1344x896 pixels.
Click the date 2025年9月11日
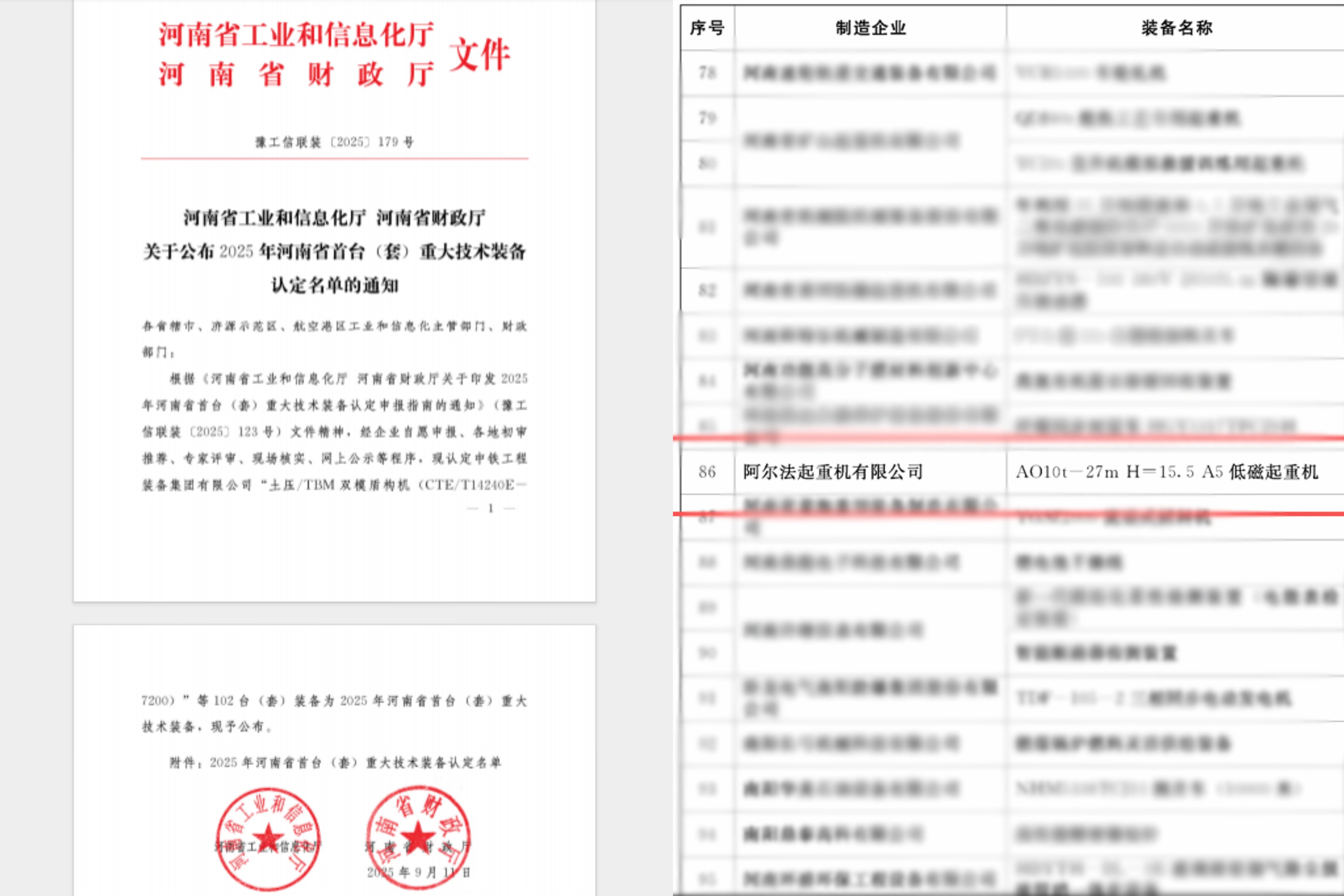tap(418, 872)
